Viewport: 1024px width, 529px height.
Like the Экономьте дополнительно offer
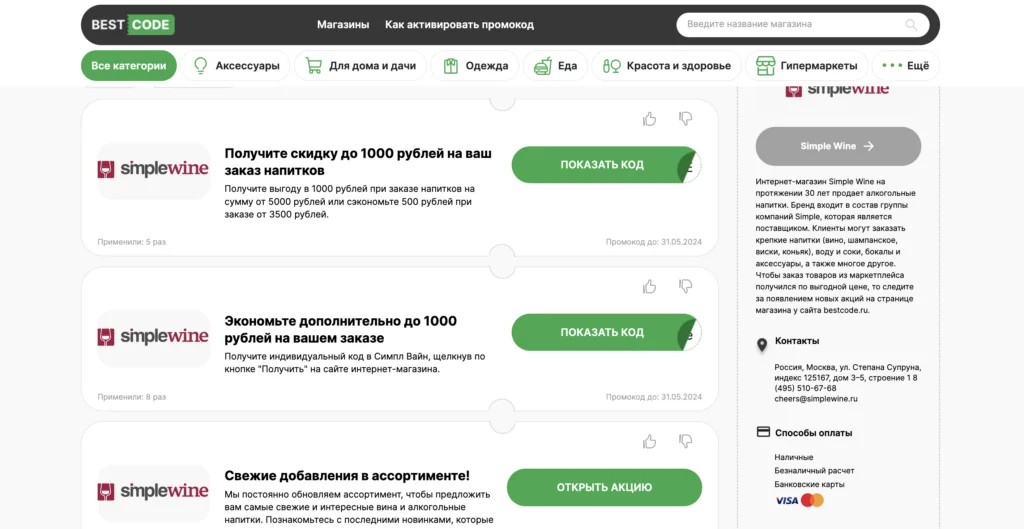click(x=649, y=286)
